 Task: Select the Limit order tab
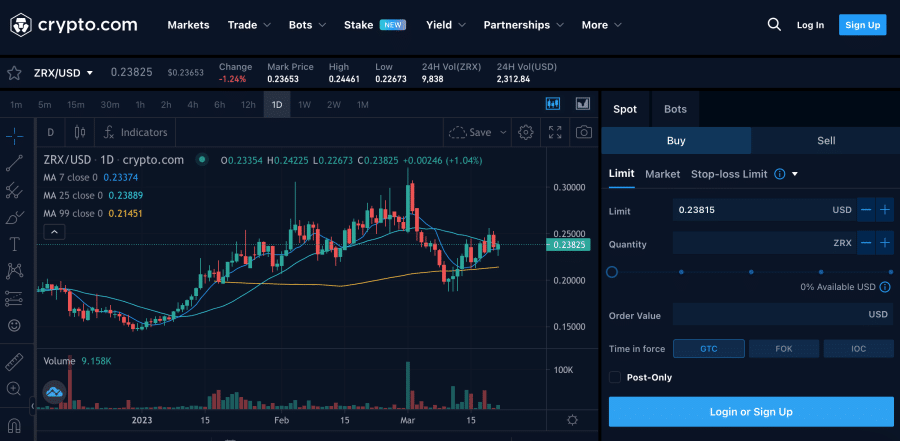click(622, 174)
